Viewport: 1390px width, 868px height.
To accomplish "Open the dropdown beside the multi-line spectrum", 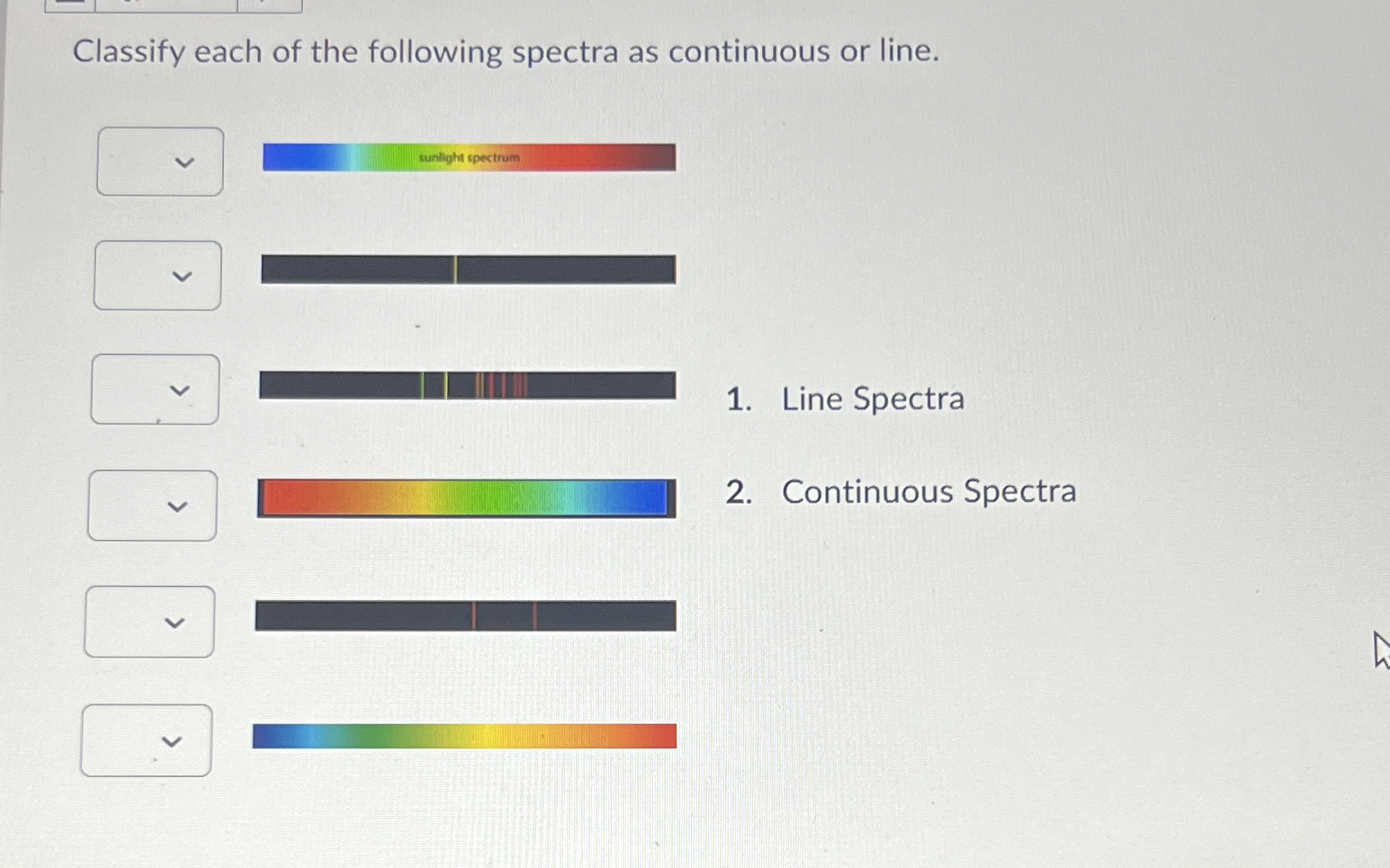I will 154,390.
